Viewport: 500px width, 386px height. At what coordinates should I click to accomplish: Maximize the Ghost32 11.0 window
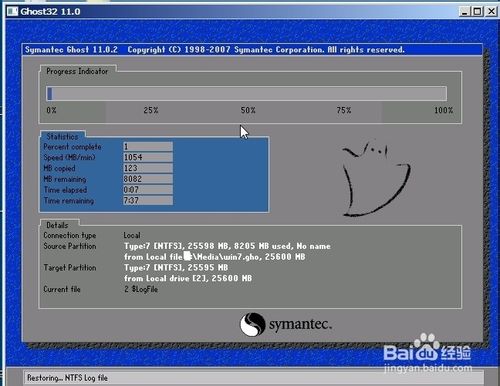click(x=478, y=11)
